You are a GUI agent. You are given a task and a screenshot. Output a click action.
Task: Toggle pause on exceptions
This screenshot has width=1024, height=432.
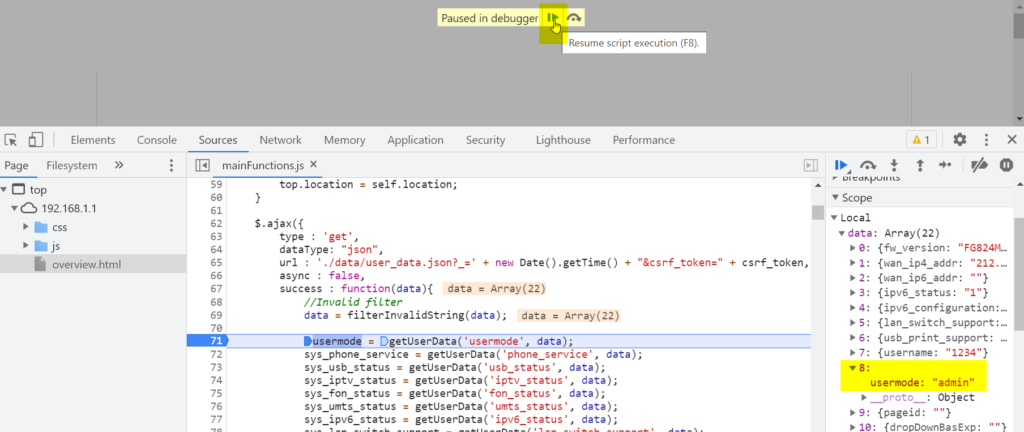coord(1006,165)
